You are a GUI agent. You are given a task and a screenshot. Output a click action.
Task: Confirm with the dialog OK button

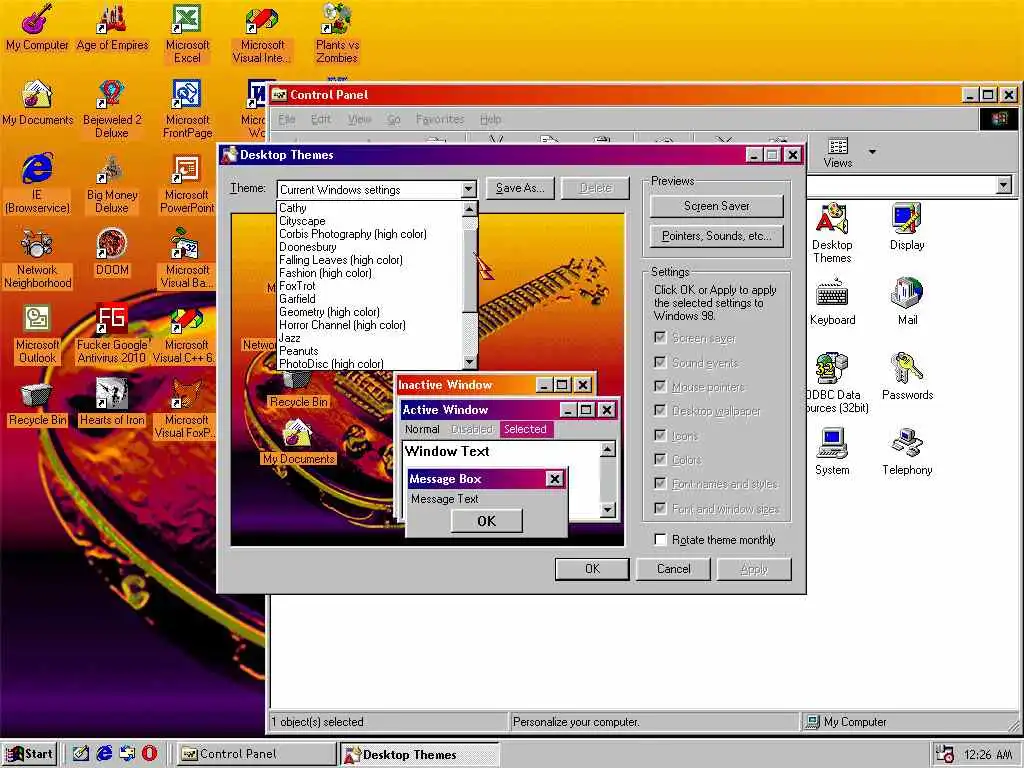pyautogui.click(x=592, y=569)
